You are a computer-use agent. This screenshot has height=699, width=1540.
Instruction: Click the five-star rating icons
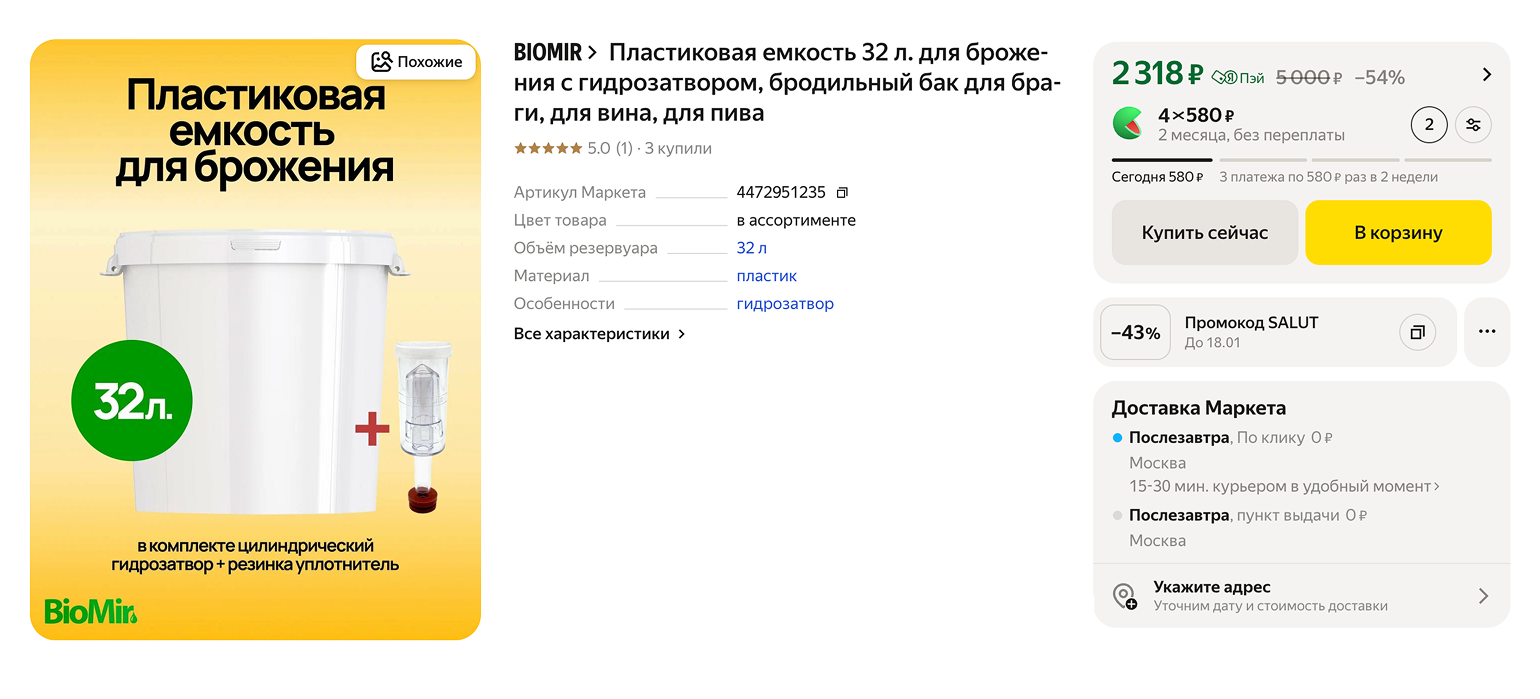(548, 147)
